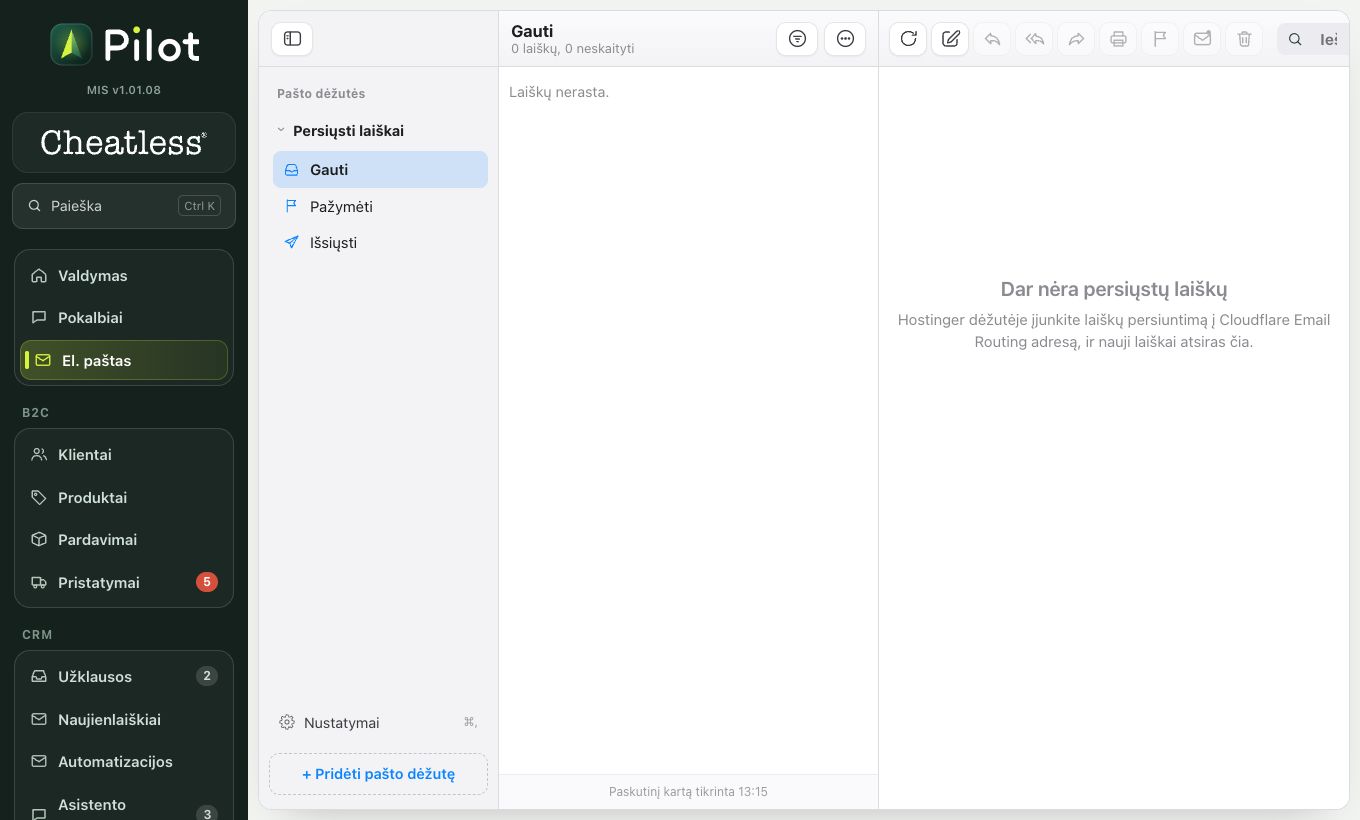Open Klientai in the sidebar
This screenshot has width=1360, height=820.
pyautogui.click(x=124, y=455)
